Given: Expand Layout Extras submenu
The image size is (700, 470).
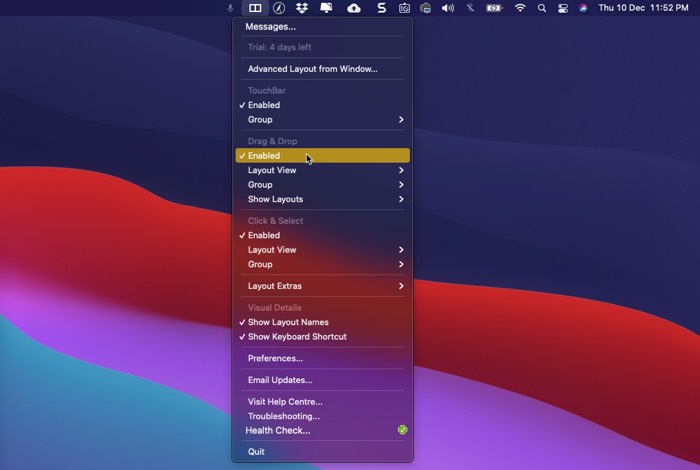Looking at the screenshot, I should 322,286.
